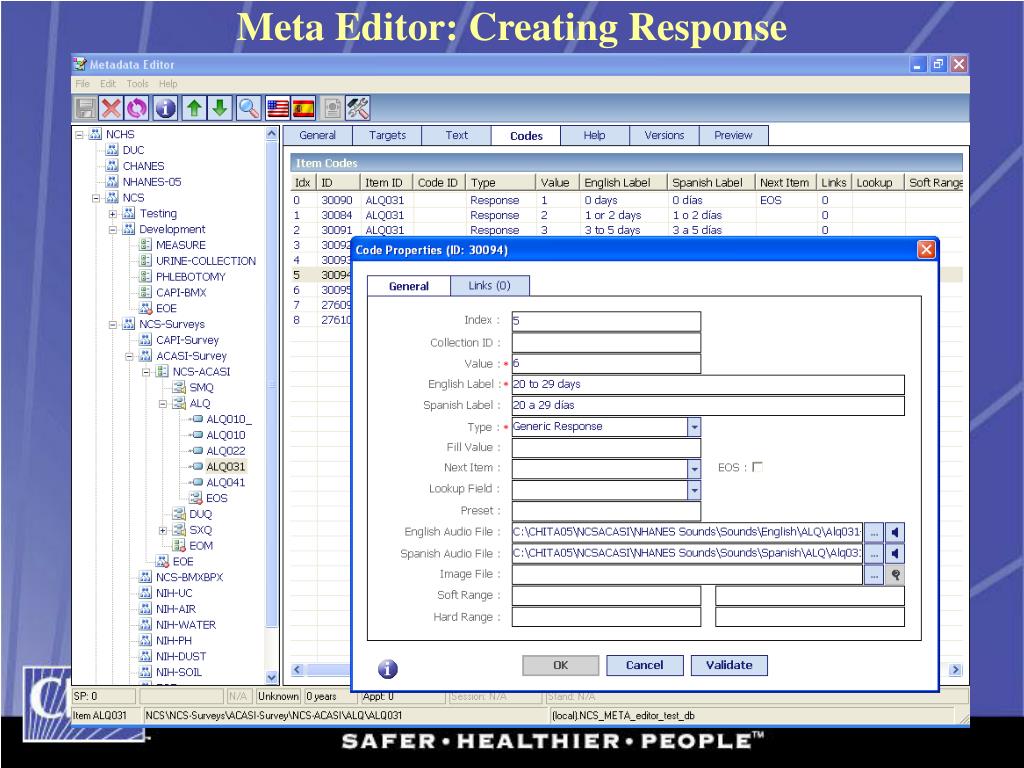Switch to the Versions tab

point(664,135)
